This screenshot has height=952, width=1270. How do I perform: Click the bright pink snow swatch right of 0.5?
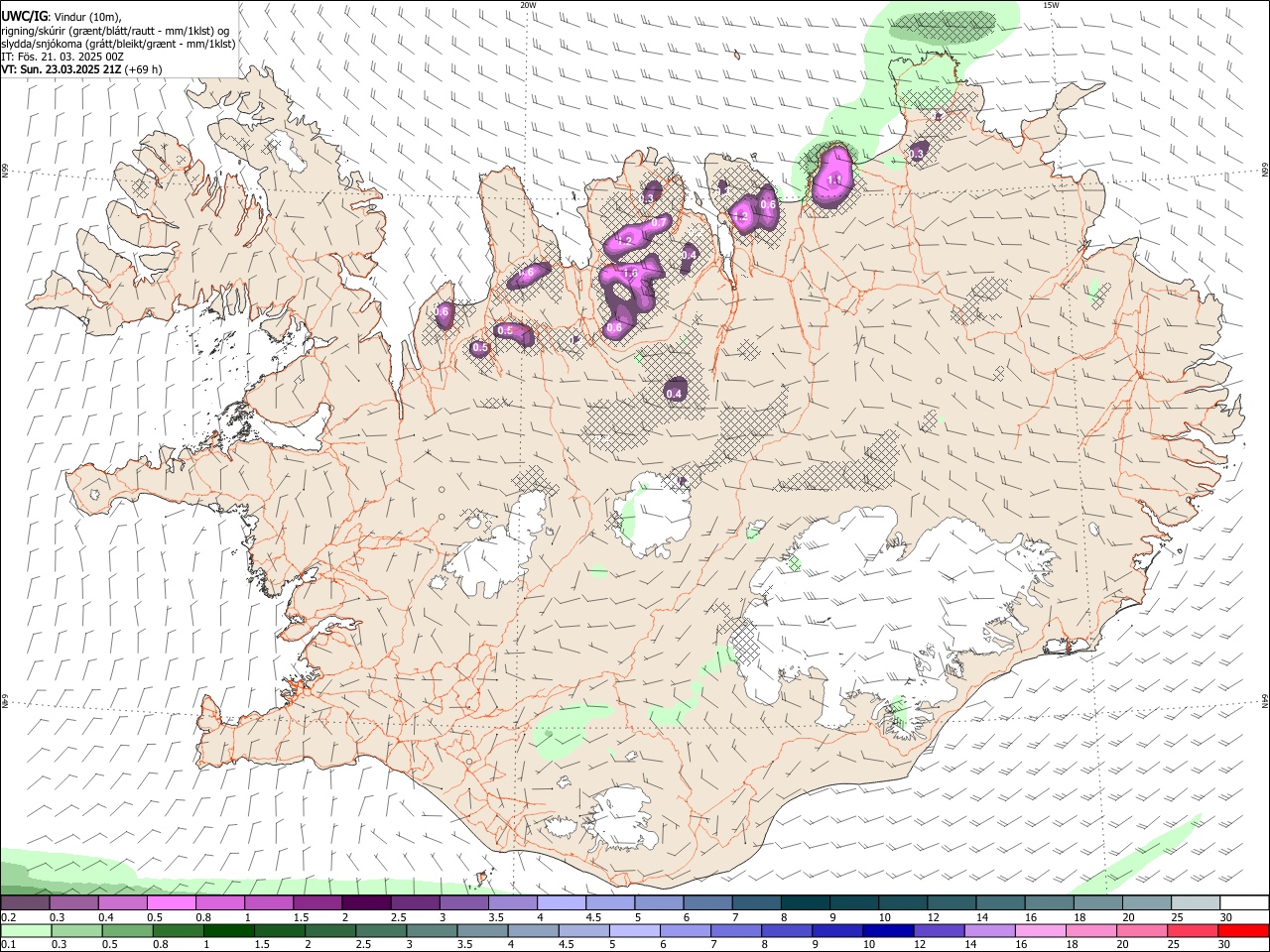[171, 903]
